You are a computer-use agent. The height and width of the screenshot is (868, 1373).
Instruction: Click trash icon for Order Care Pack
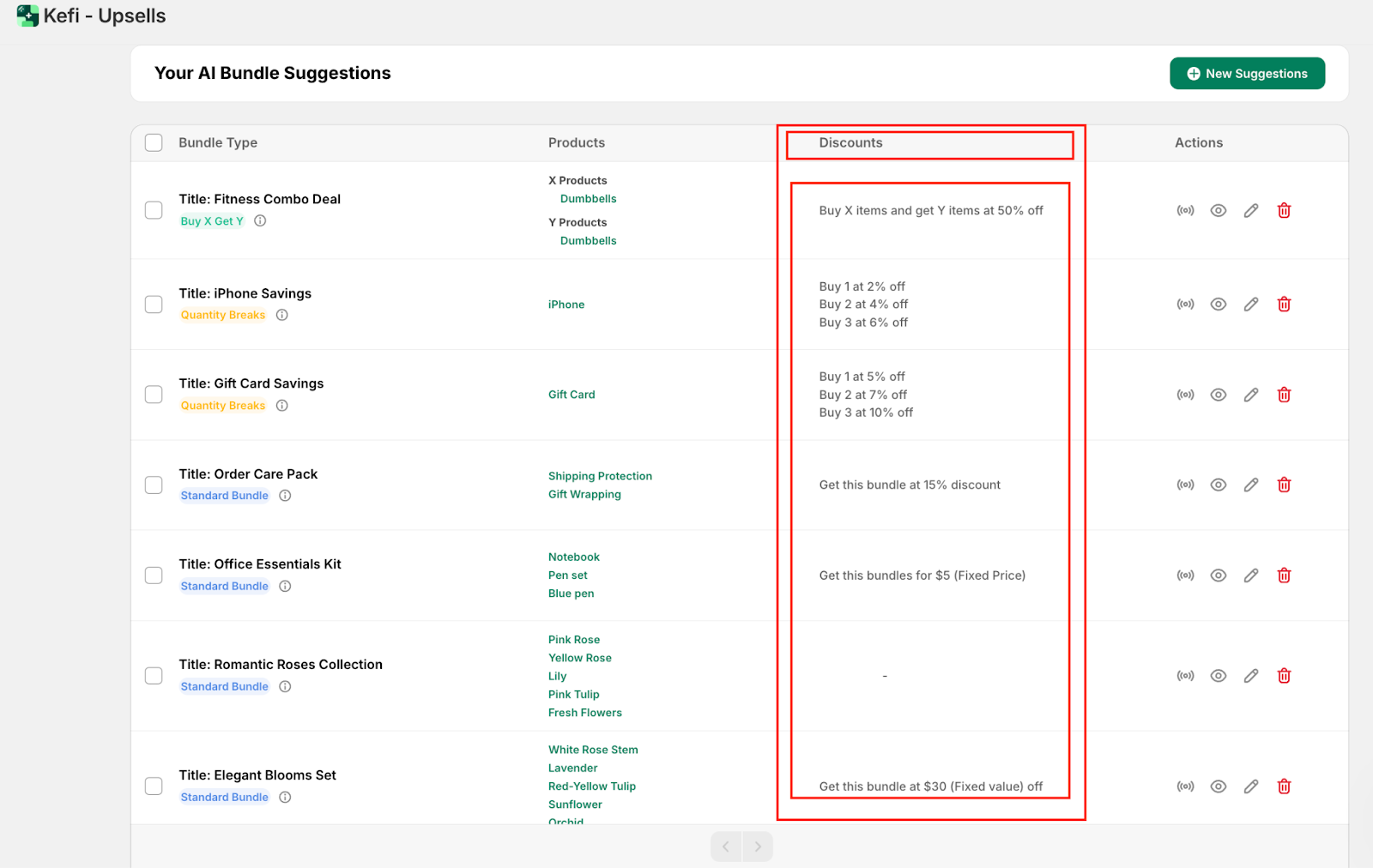tap(1284, 485)
